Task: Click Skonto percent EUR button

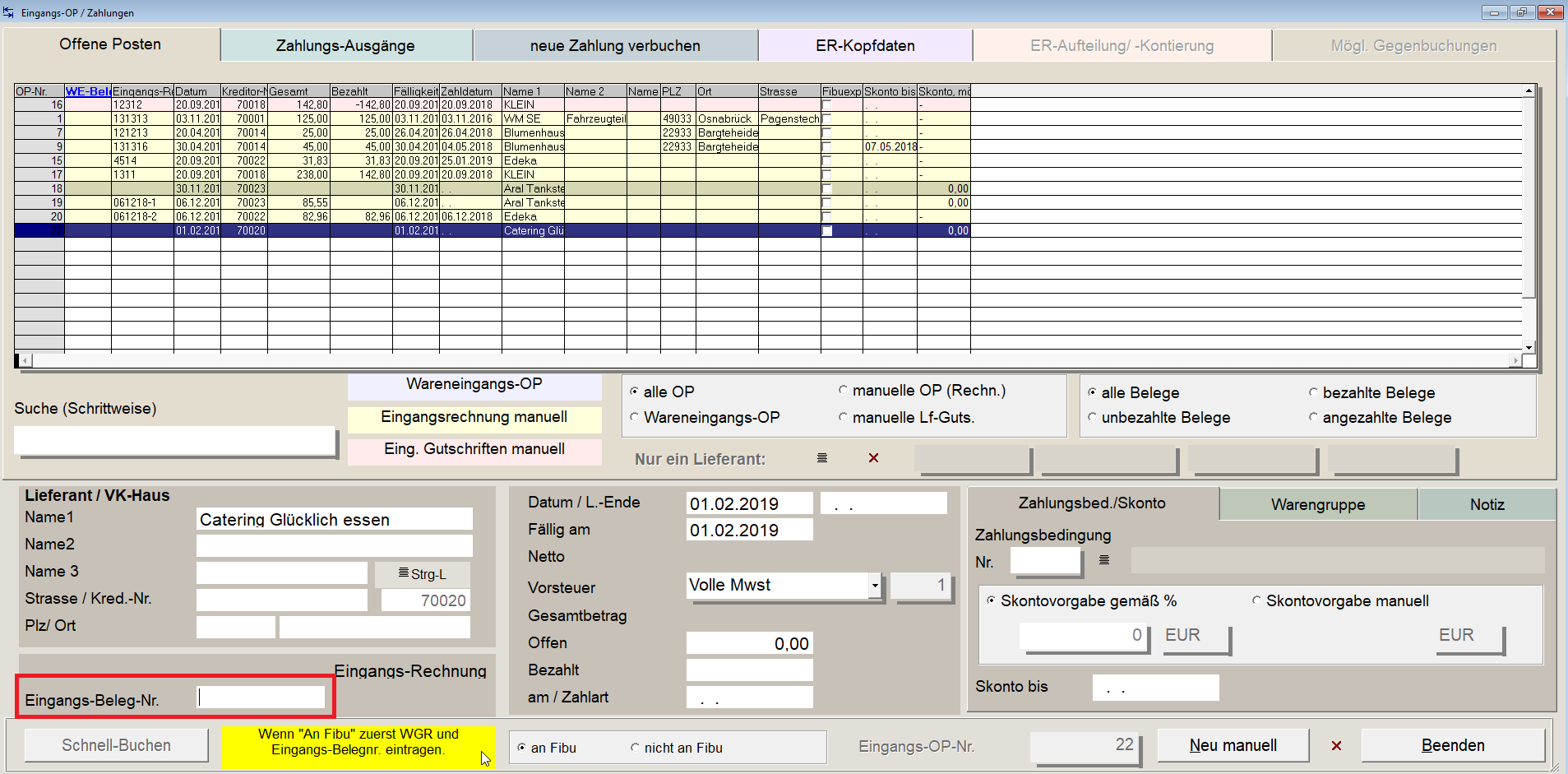Action: [x=1196, y=637]
